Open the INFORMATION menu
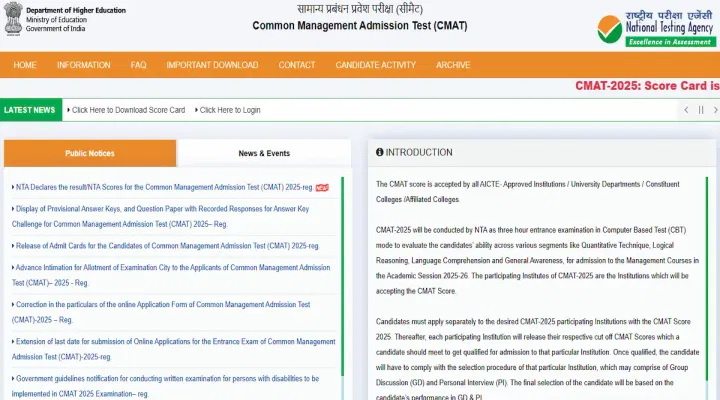720x400 pixels. [x=84, y=65]
